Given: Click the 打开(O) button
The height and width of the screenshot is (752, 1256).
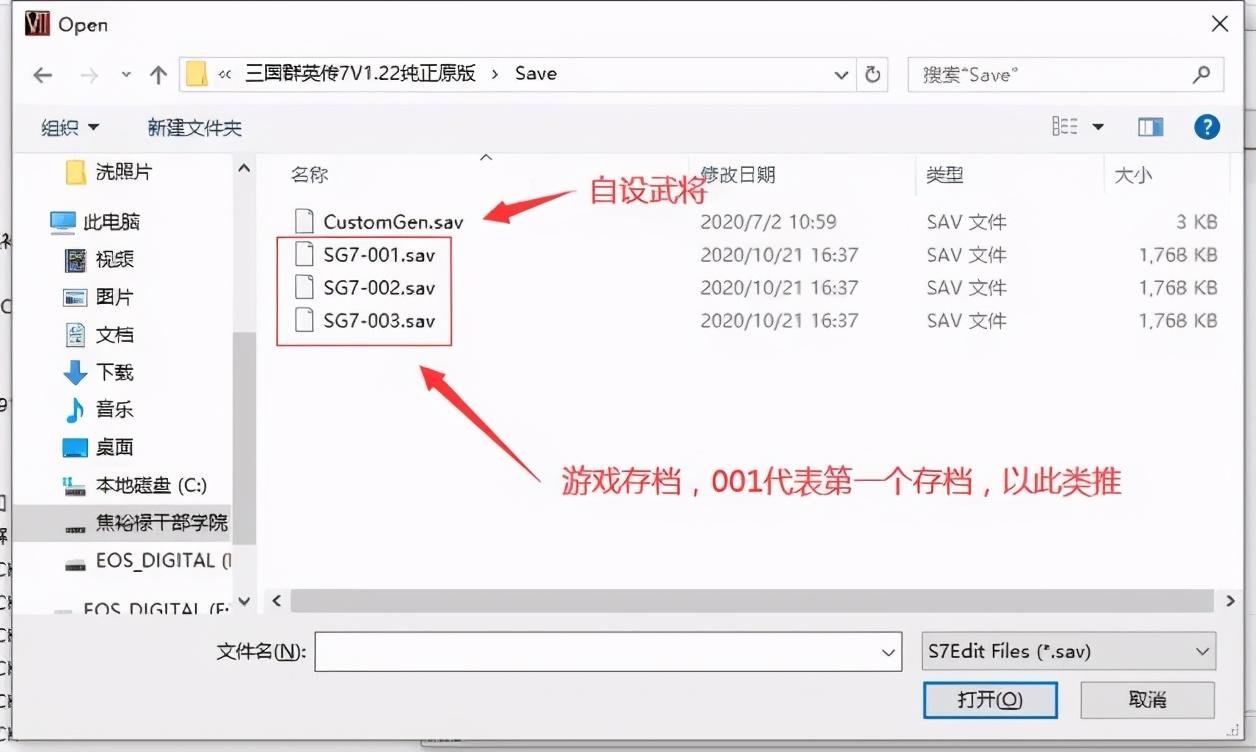Looking at the screenshot, I should [989, 699].
